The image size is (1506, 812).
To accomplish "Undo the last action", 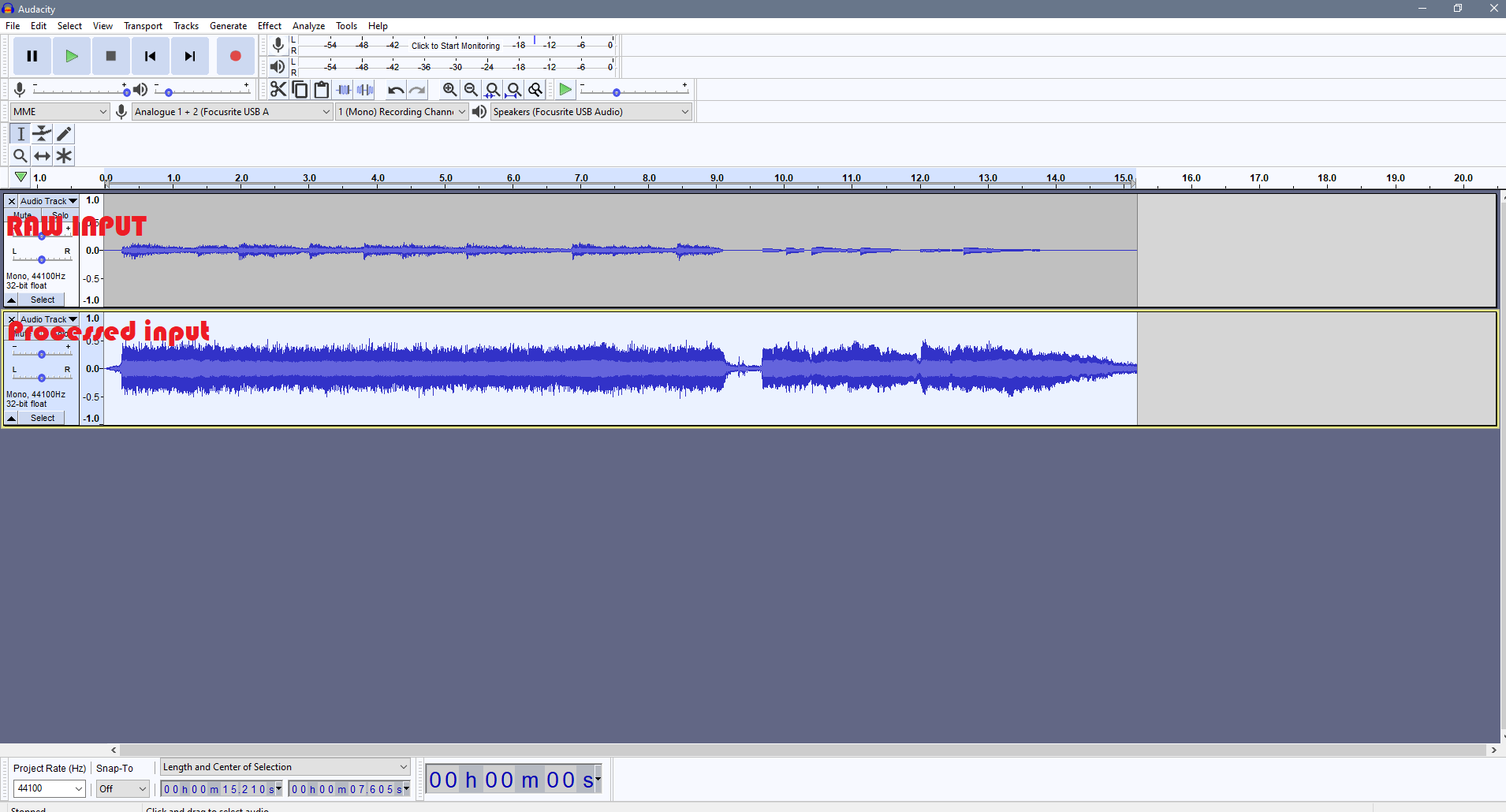I will (x=396, y=90).
